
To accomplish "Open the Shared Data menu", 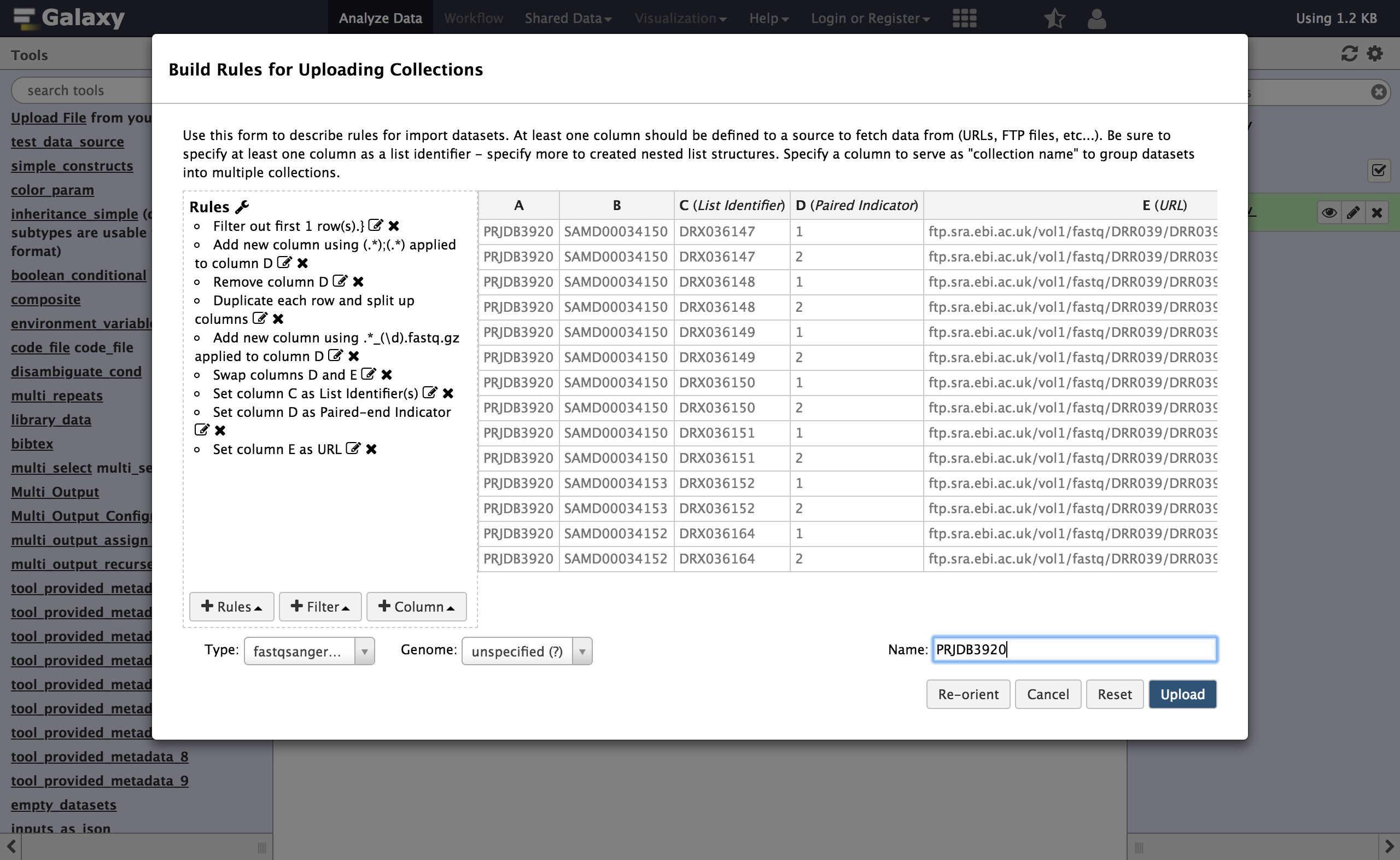I will (567, 18).
